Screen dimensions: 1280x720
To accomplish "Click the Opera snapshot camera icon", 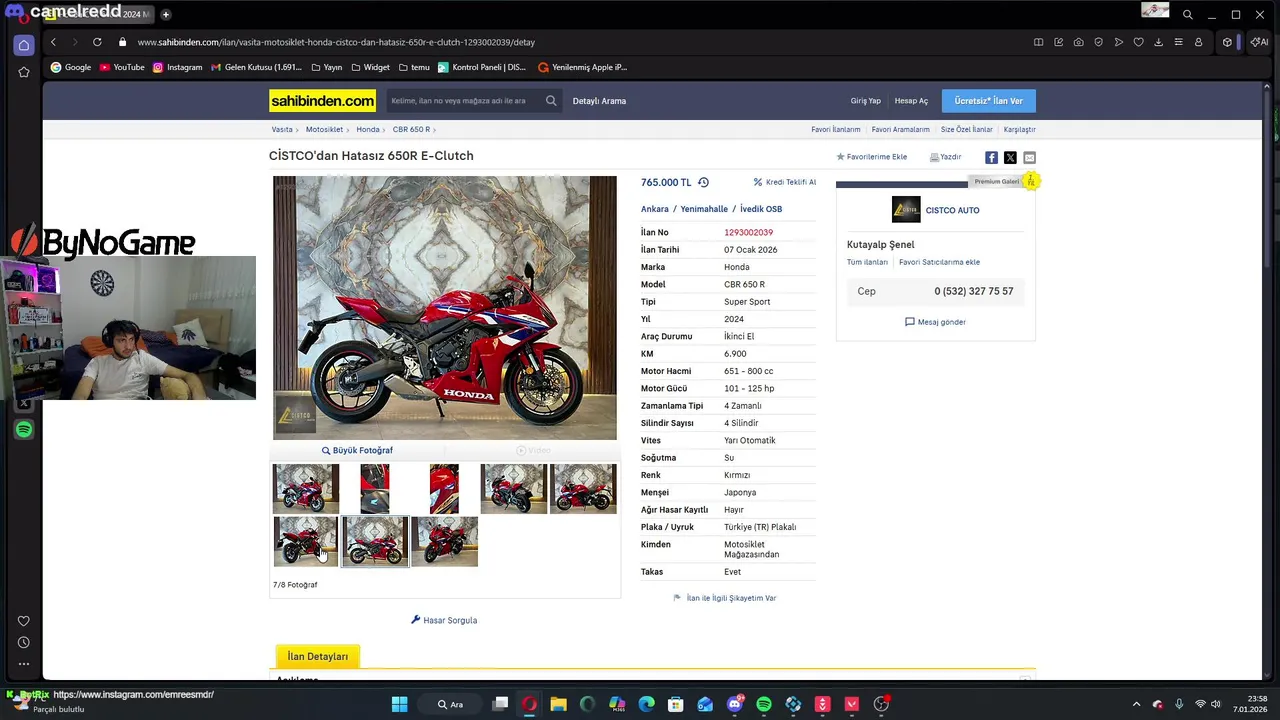I will 1078,42.
